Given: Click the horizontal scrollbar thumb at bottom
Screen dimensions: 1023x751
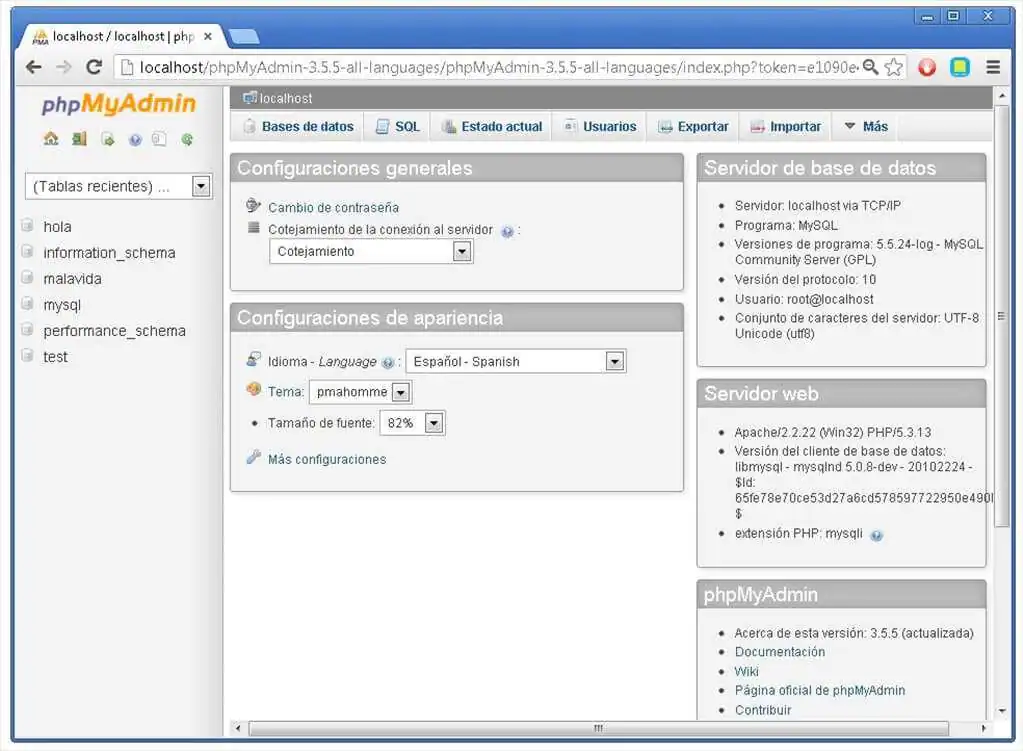Looking at the screenshot, I should click(x=598, y=728).
